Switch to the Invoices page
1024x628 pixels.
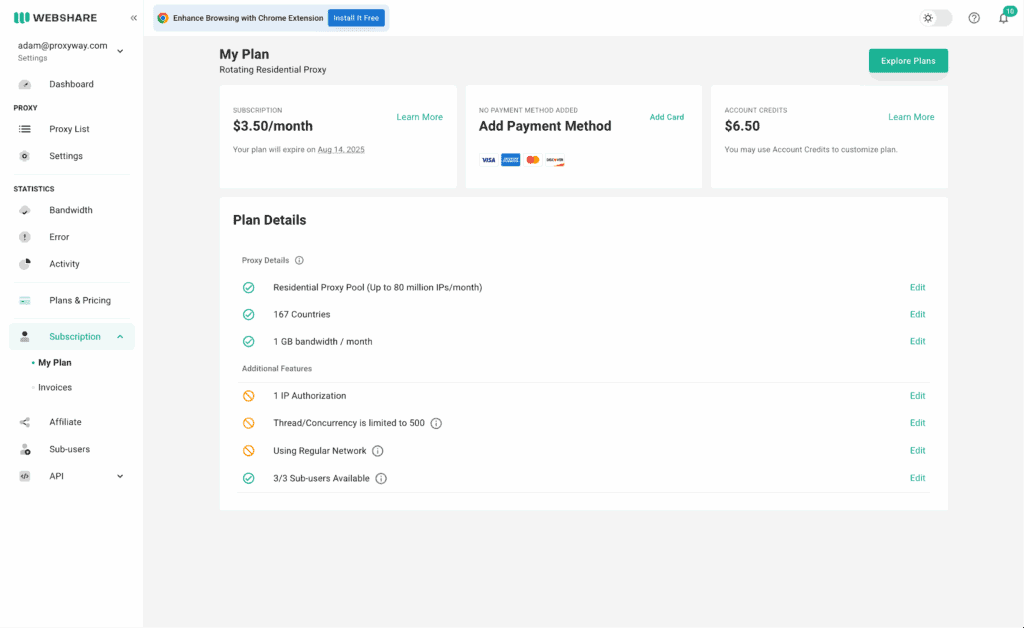pos(55,387)
